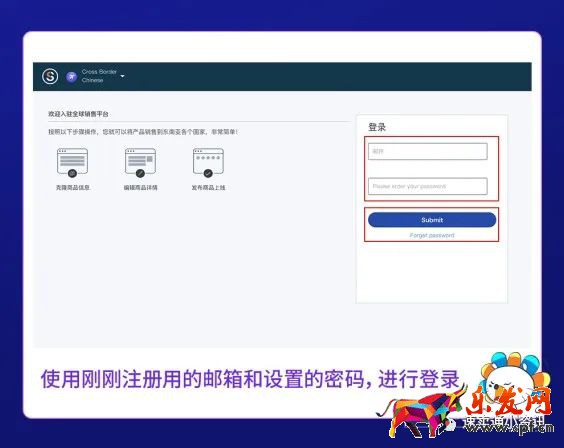Click the first step icon for cloning product info
Image resolution: width=564 pixels, height=448 pixels.
point(72,163)
